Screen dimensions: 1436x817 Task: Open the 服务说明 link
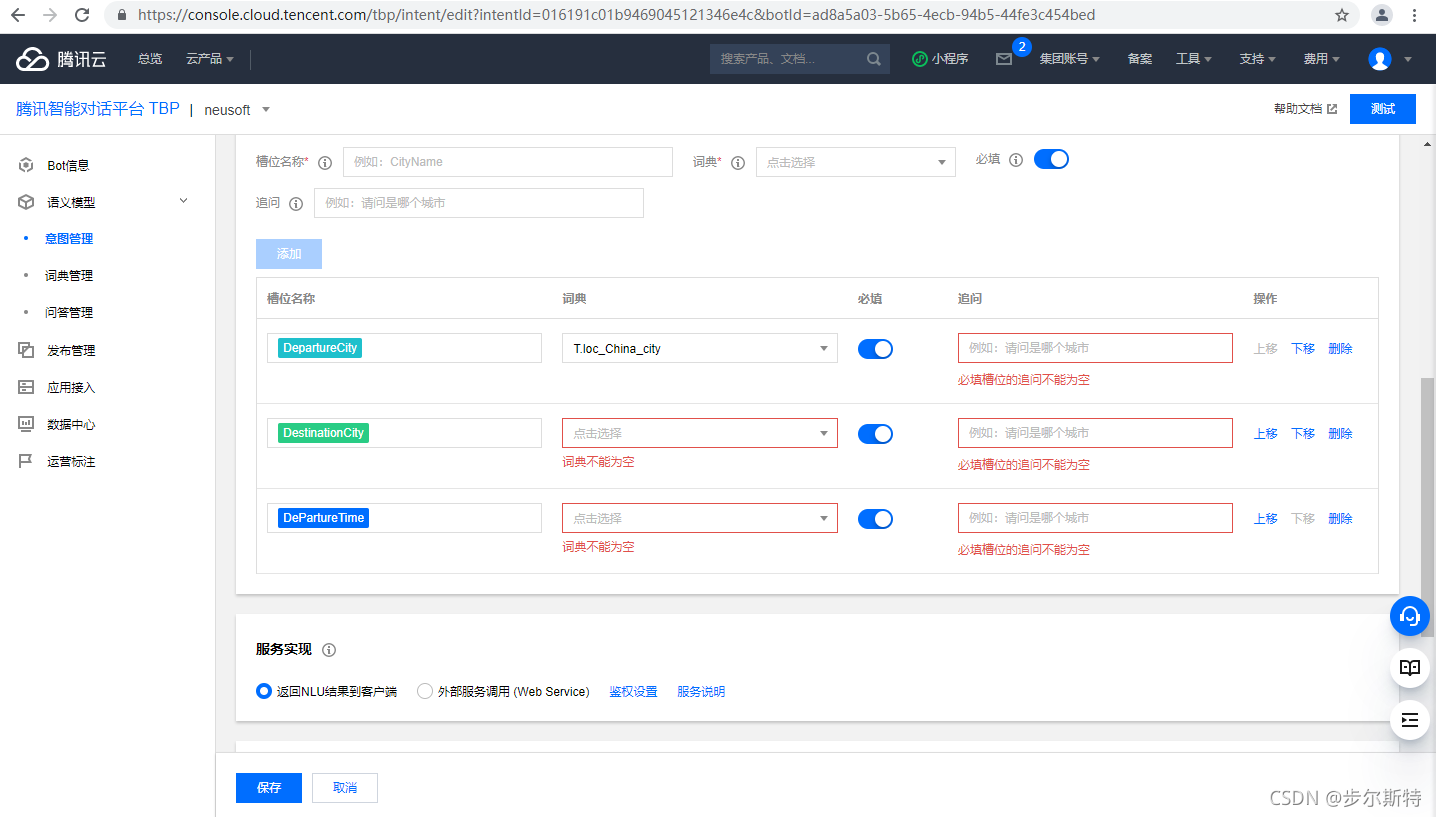tap(701, 692)
